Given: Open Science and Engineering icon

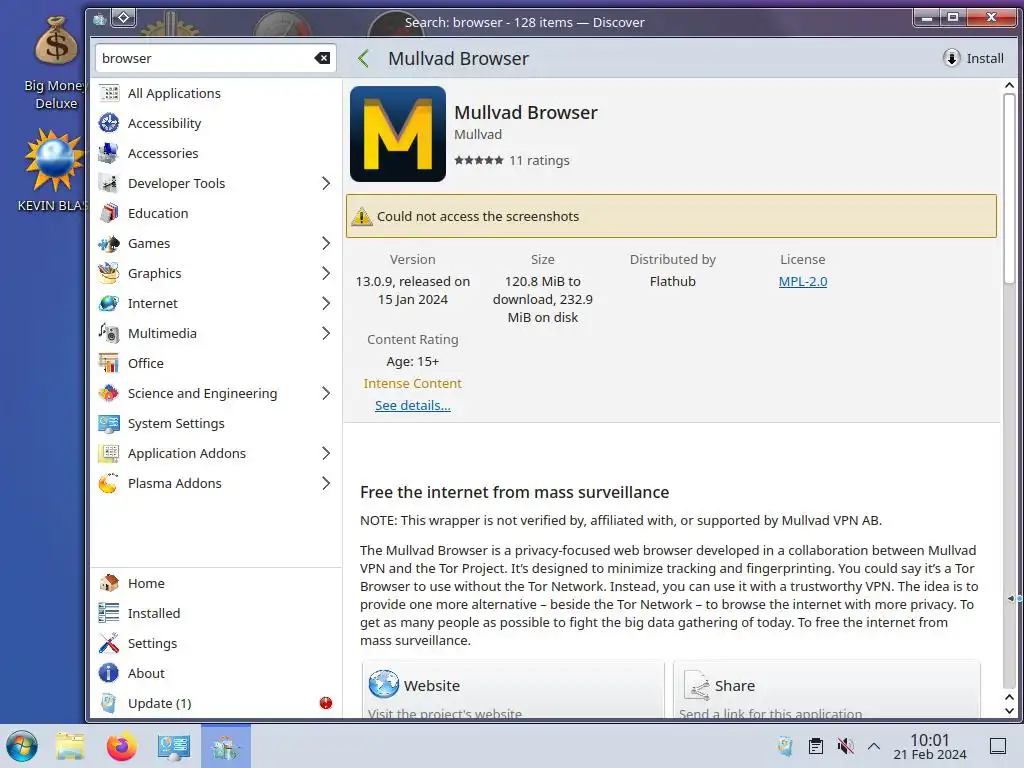Looking at the screenshot, I should click(109, 394).
